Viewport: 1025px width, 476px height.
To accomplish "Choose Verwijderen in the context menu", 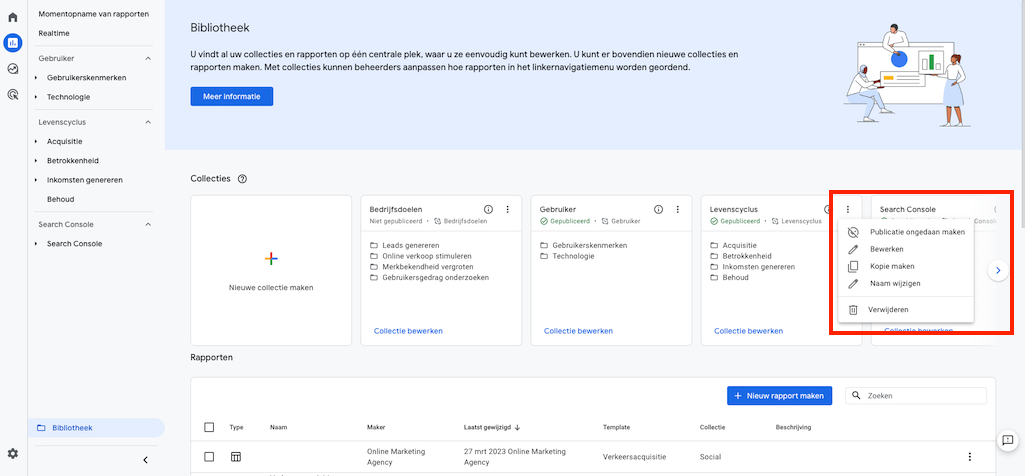I will 888,310.
